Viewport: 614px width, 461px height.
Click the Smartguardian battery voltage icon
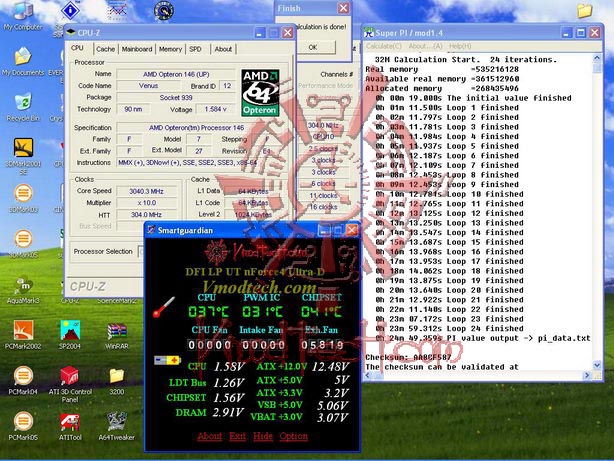pyautogui.click(x=167, y=360)
